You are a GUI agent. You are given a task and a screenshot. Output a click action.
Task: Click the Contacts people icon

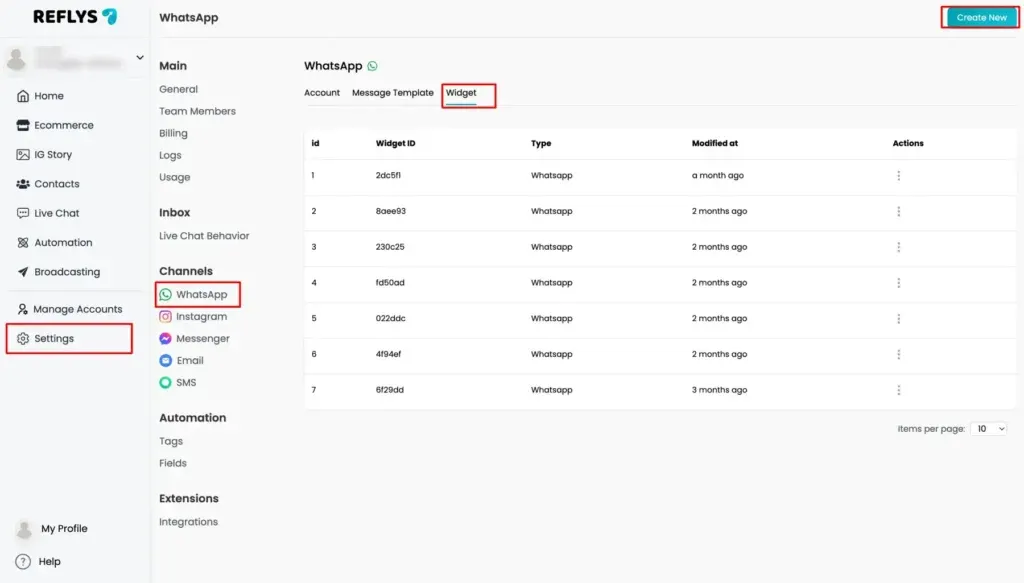(x=23, y=184)
